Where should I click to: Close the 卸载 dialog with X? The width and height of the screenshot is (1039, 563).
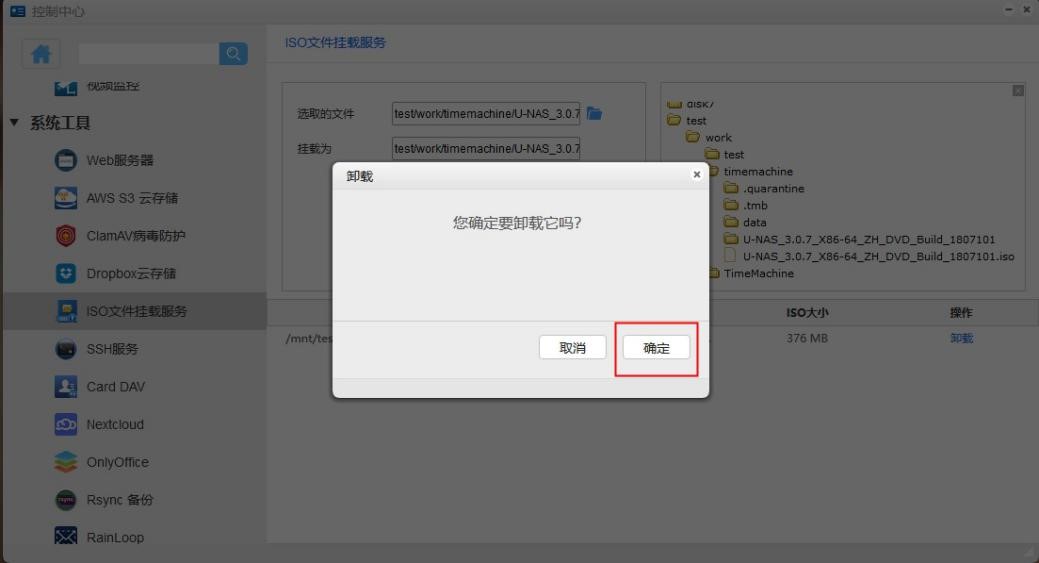click(697, 175)
